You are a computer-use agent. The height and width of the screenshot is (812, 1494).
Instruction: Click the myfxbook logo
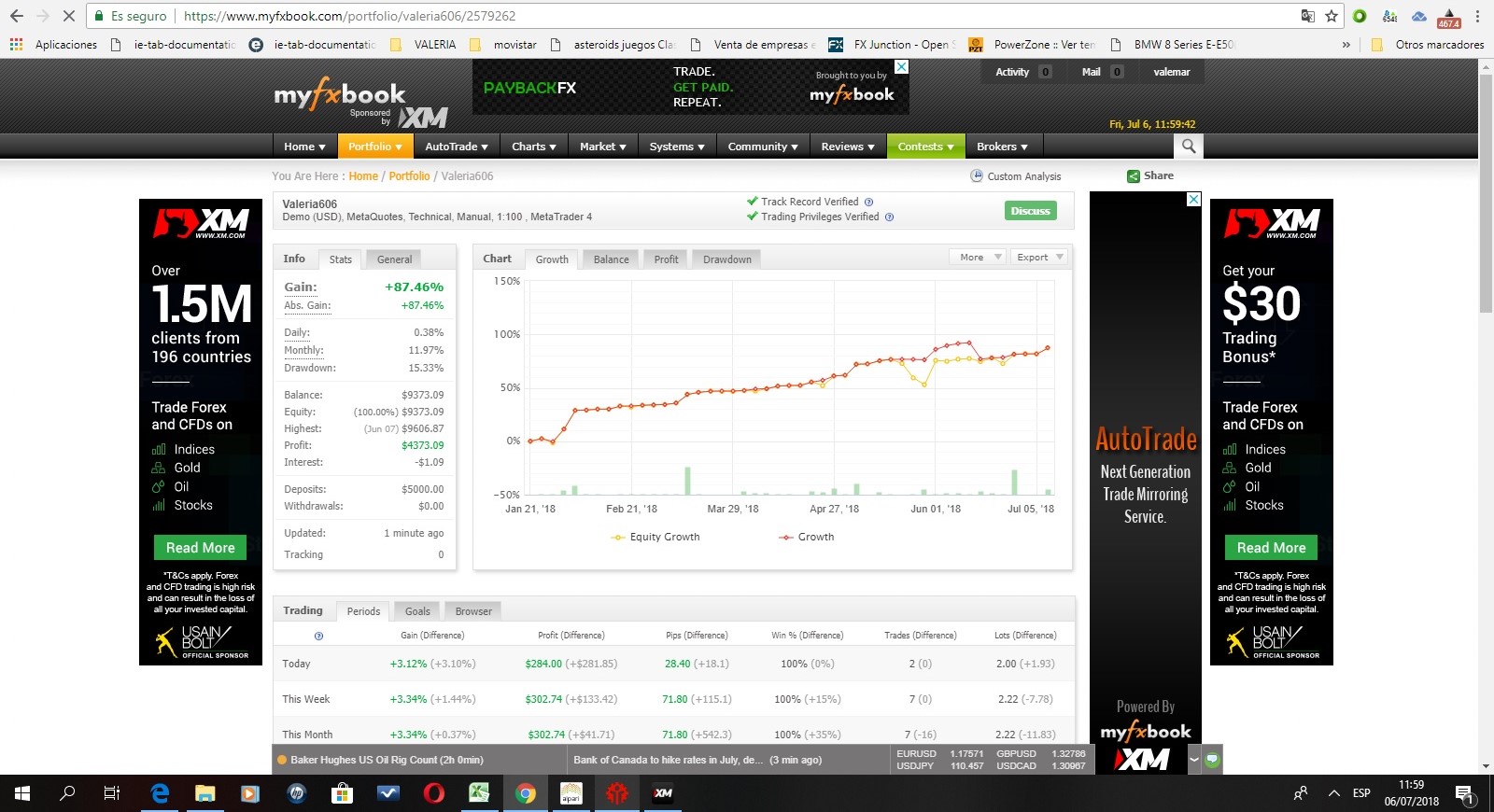coord(340,95)
